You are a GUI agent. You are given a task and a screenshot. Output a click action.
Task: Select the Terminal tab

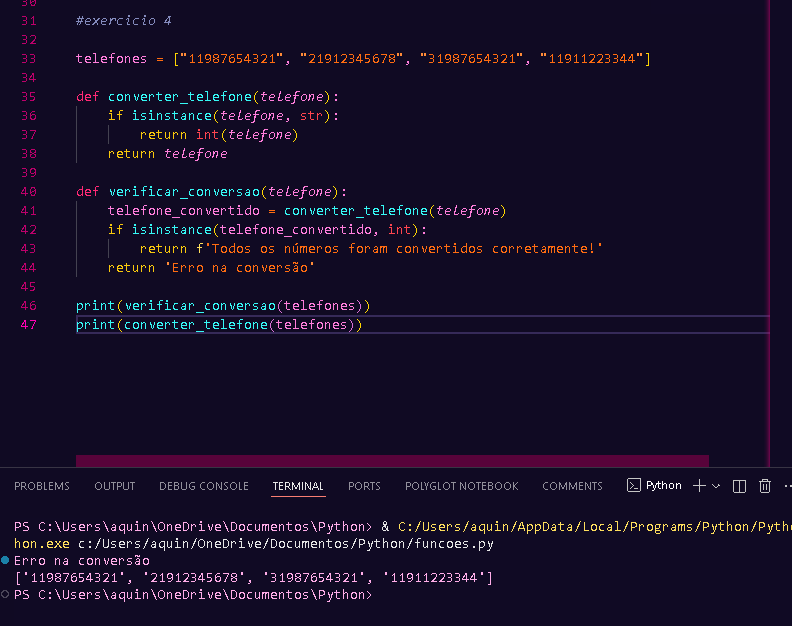(298, 486)
